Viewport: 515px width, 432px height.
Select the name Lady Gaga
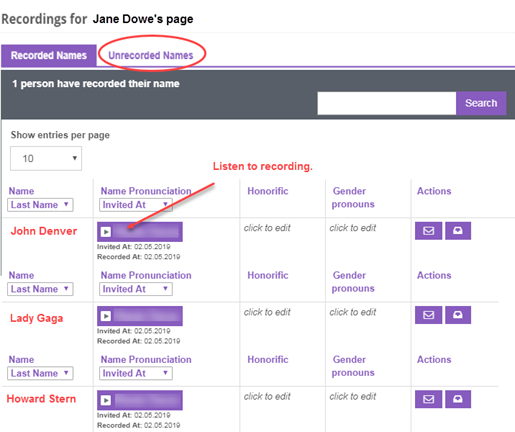pos(36,318)
